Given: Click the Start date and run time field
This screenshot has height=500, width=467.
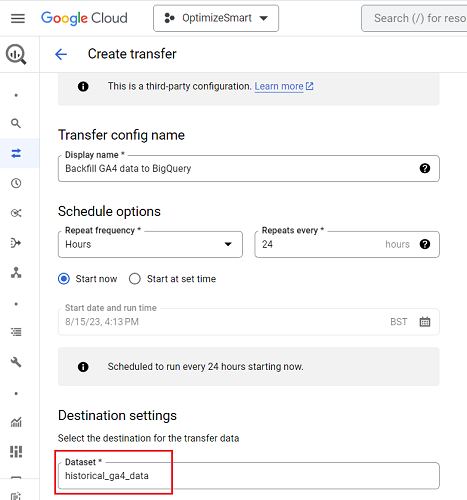Looking at the screenshot, I should point(249,322).
